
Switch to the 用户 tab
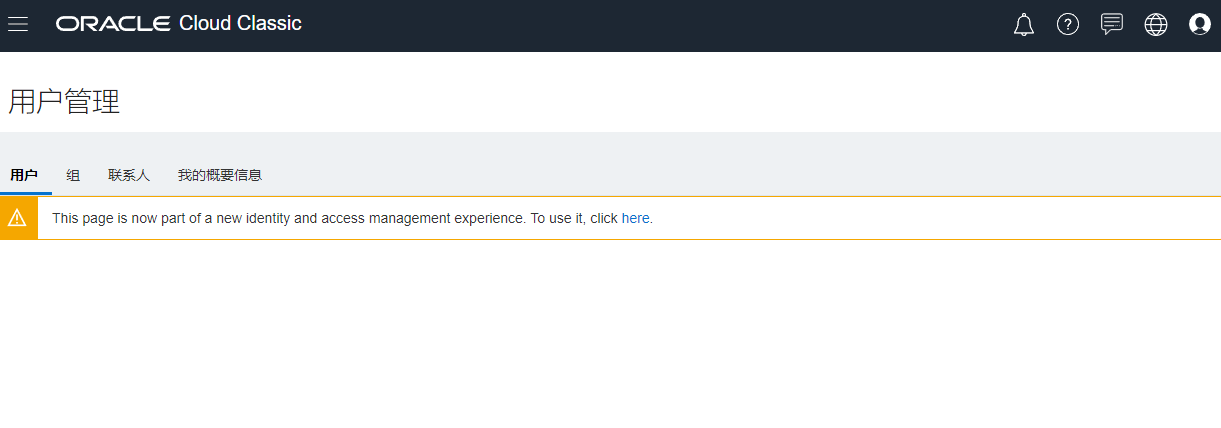[x=24, y=175]
